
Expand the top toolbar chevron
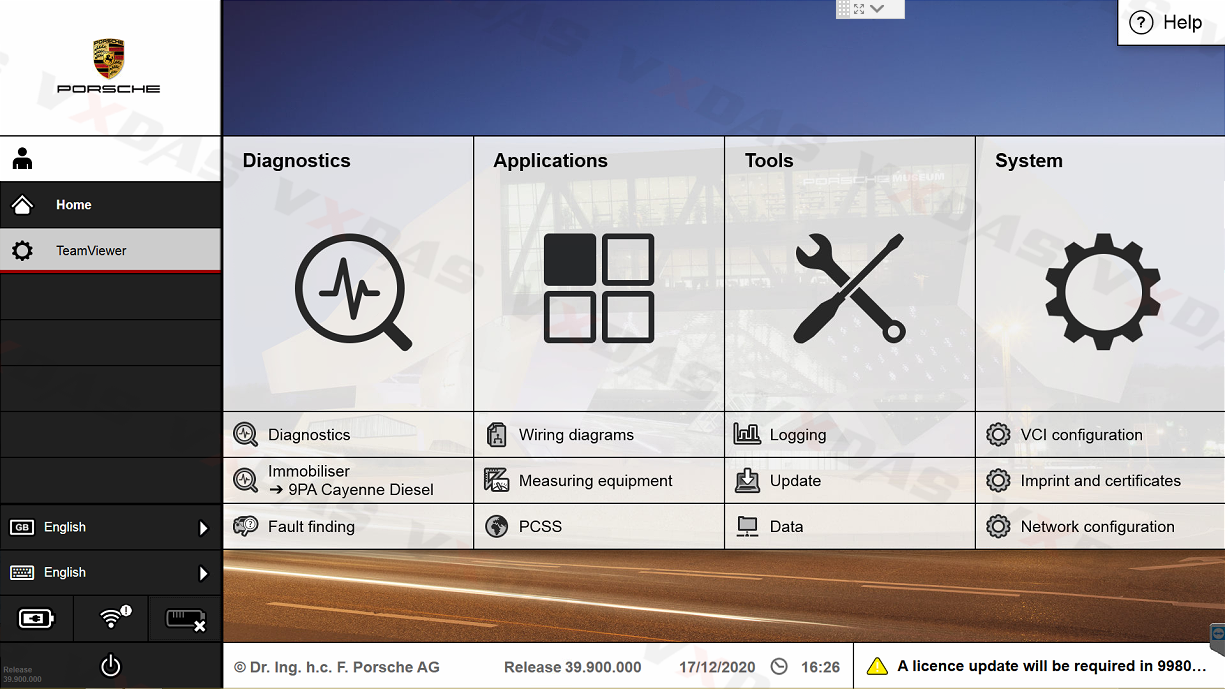pos(877,9)
